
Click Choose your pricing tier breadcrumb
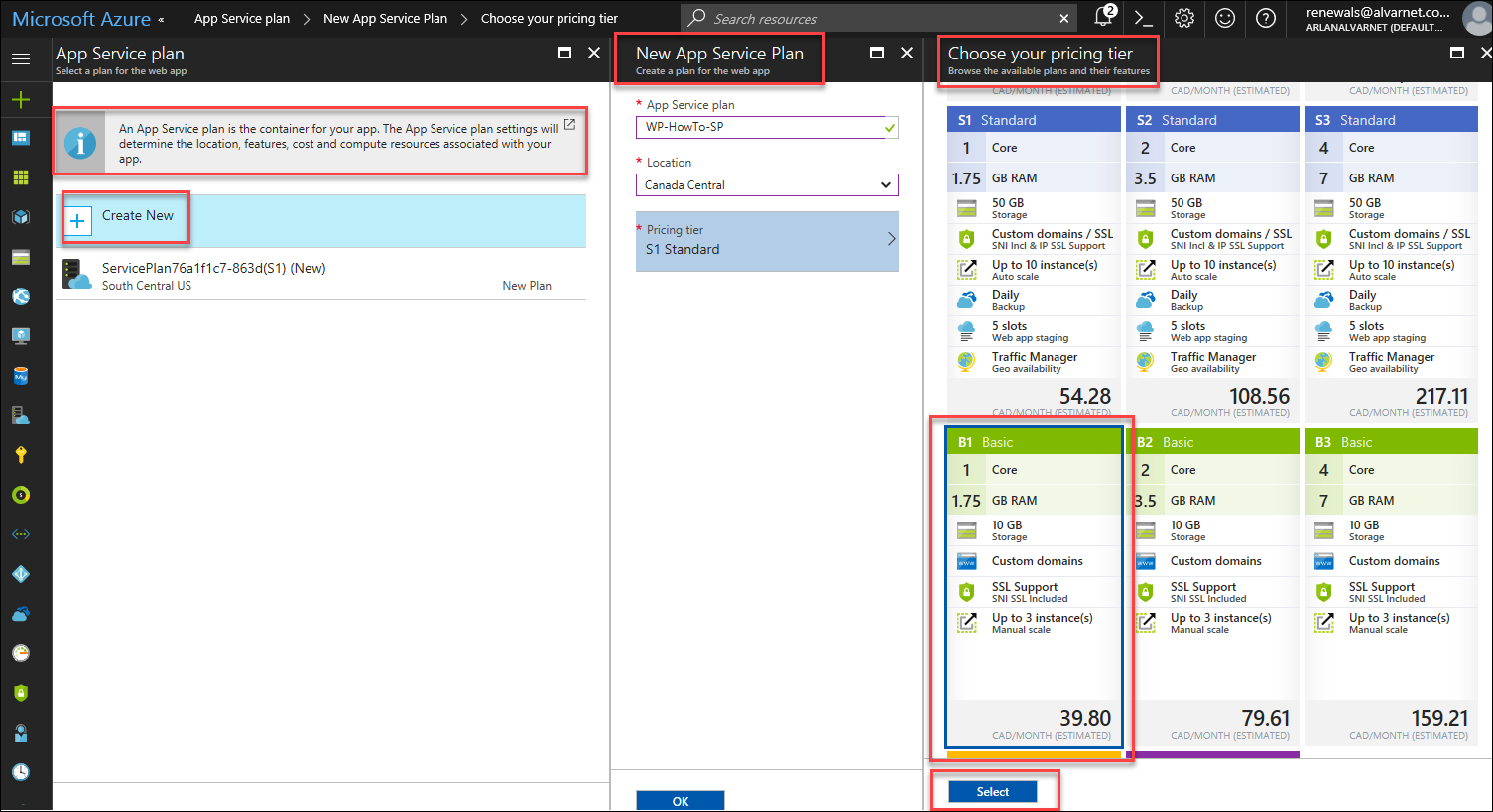[550, 18]
